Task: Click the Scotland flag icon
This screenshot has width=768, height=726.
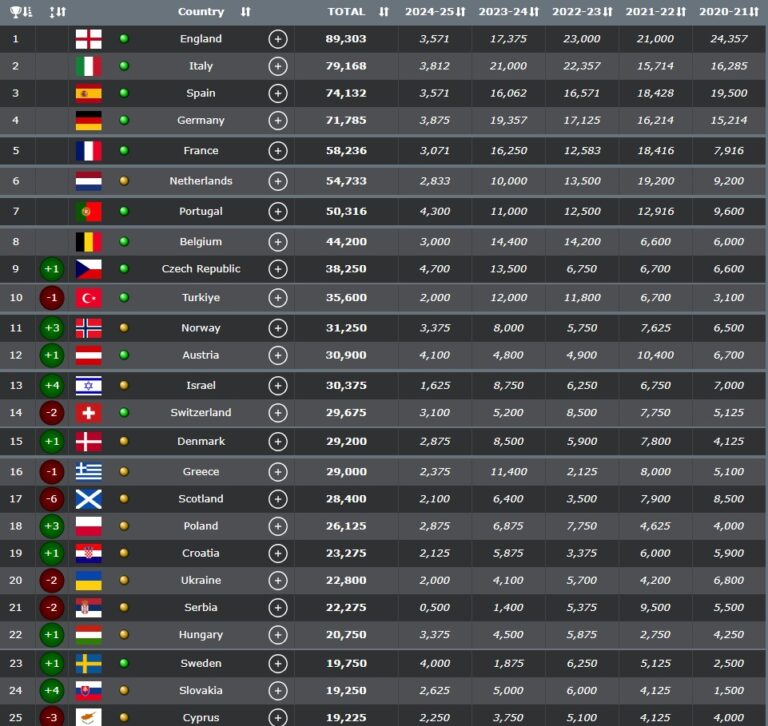Action: 88,499
